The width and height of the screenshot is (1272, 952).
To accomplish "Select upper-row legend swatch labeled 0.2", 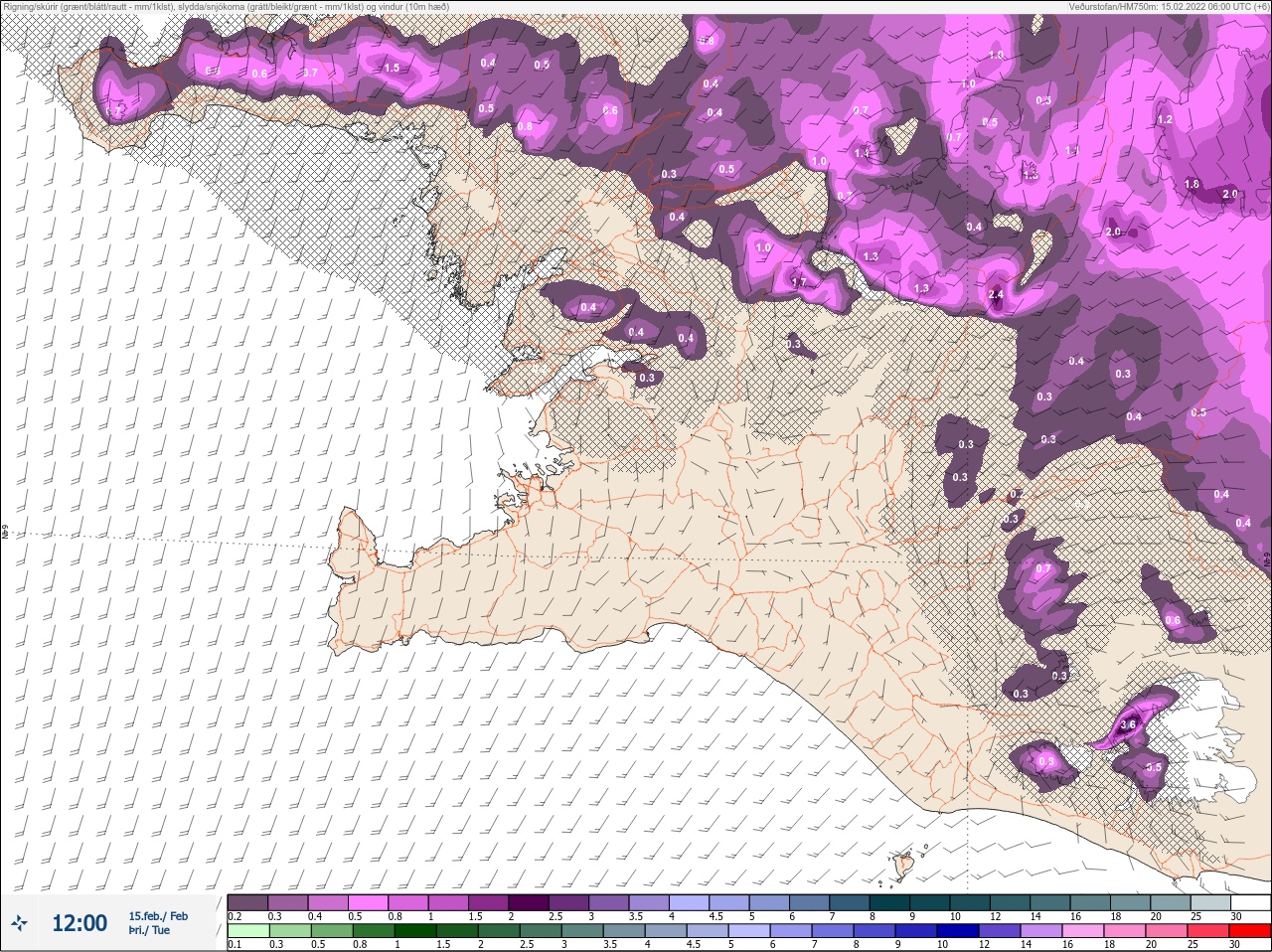I will click(247, 902).
